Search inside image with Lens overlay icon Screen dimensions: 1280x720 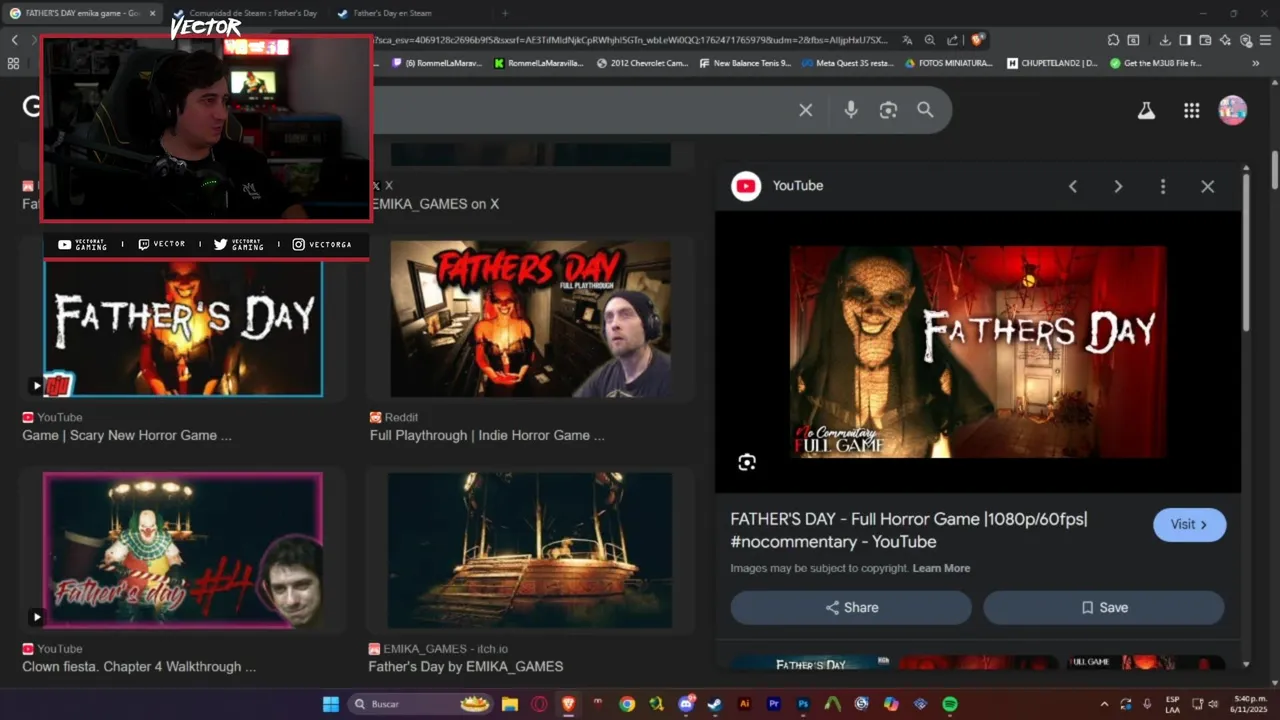747,462
